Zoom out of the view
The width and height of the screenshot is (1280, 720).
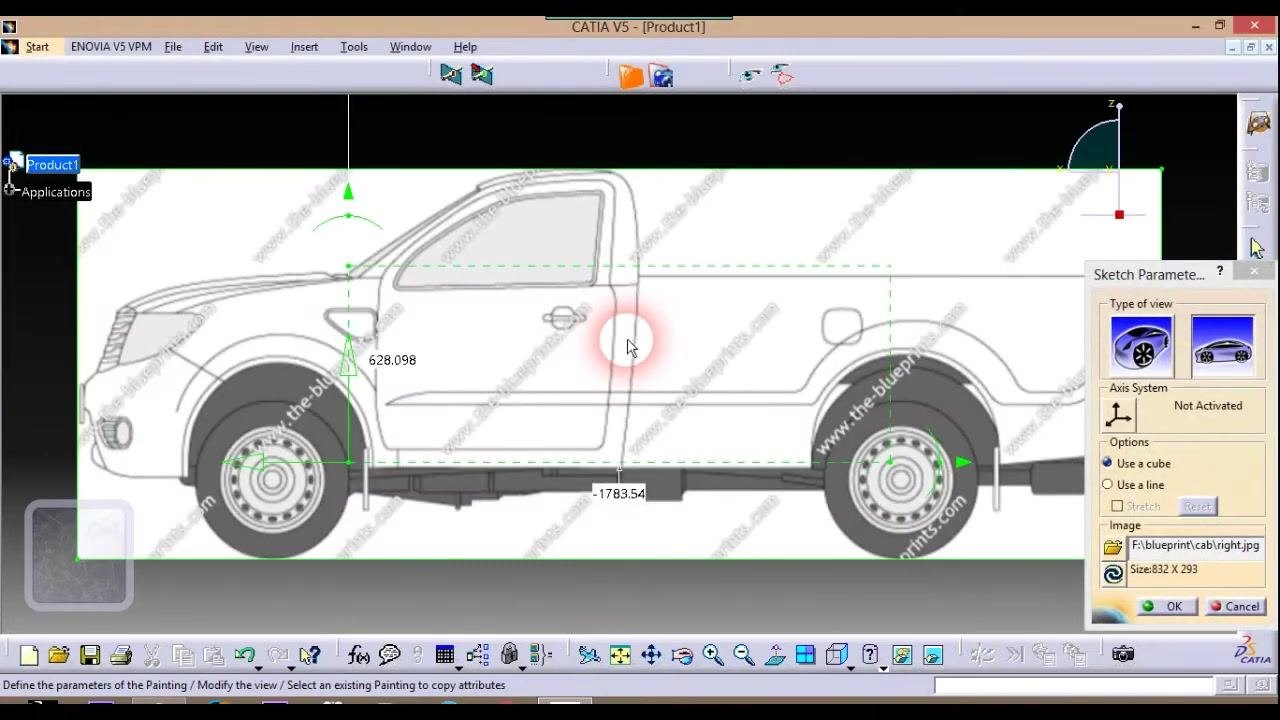click(744, 655)
